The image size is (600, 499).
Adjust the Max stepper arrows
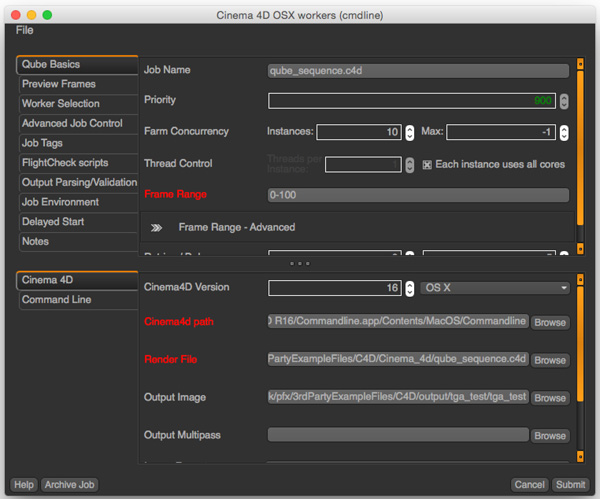coord(564,133)
